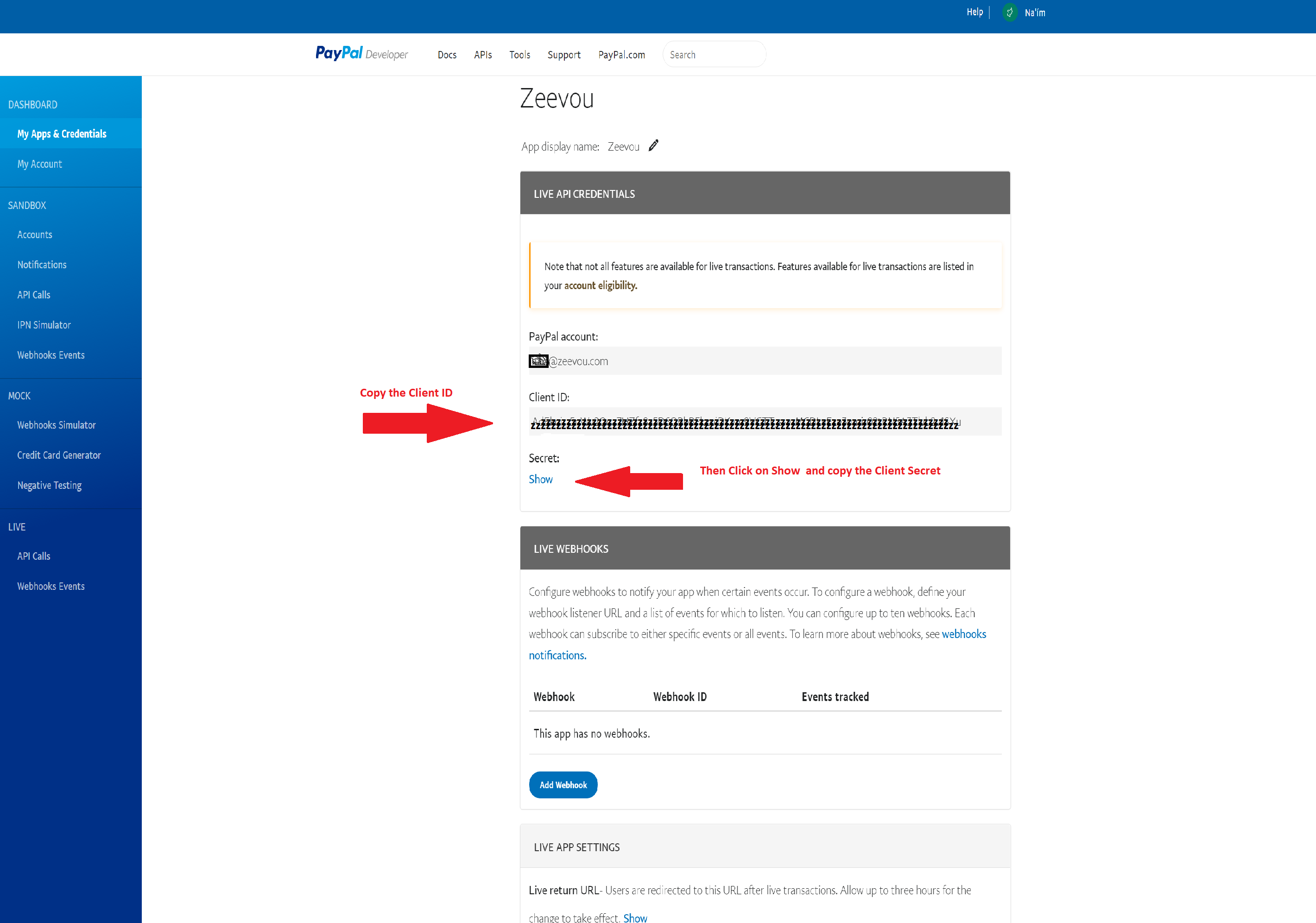Open the Docs menu
Image resolution: width=1316 pixels, height=923 pixels.
click(447, 55)
